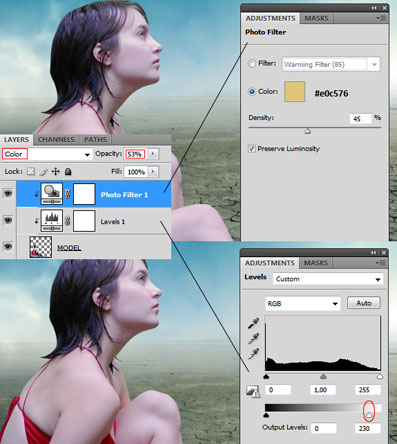Viewport: 397px width, 444px height.
Task: Collapse the Photo Filter panel double-arrow icon
Action: point(374,8)
